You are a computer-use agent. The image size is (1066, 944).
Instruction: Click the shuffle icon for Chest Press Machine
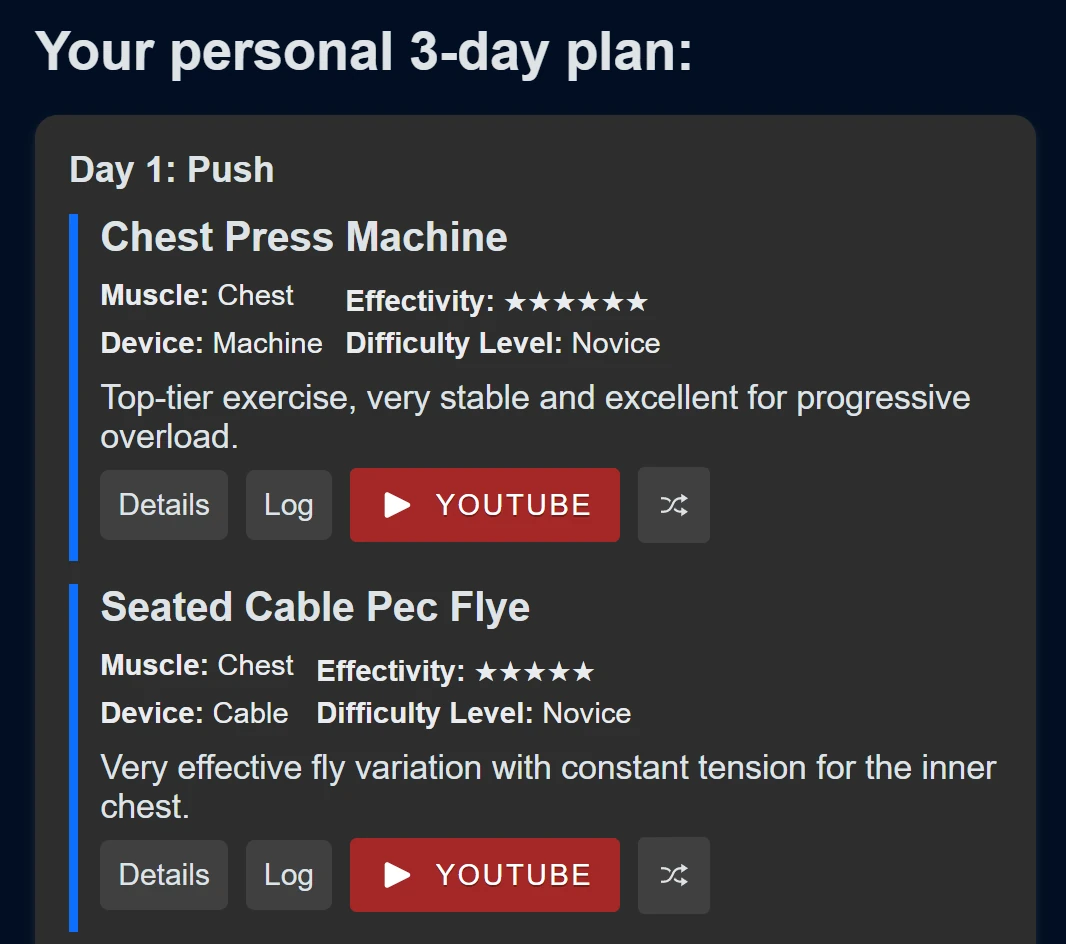673,505
